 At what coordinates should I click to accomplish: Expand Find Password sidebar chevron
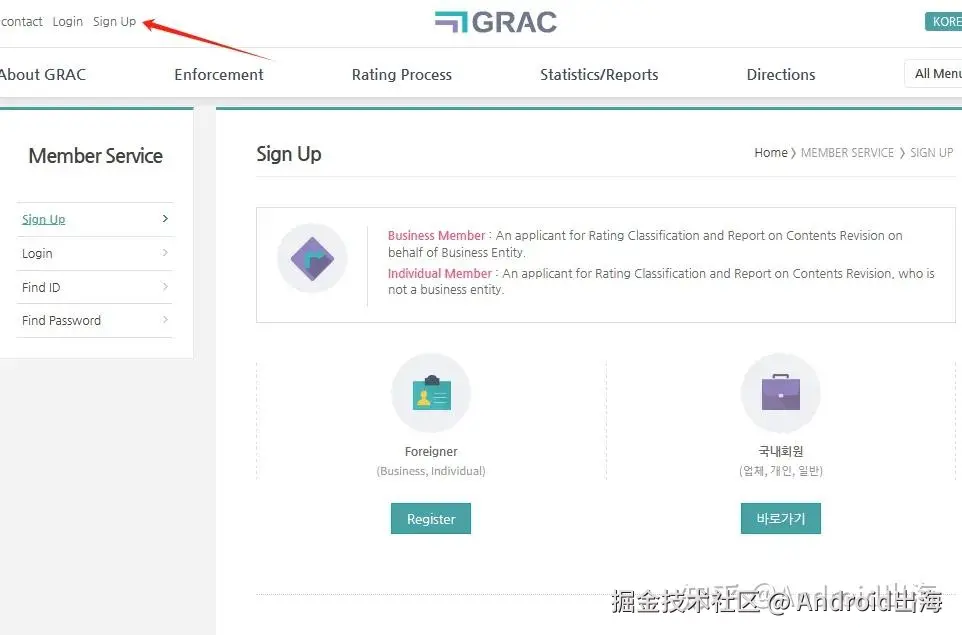click(165, 319)
